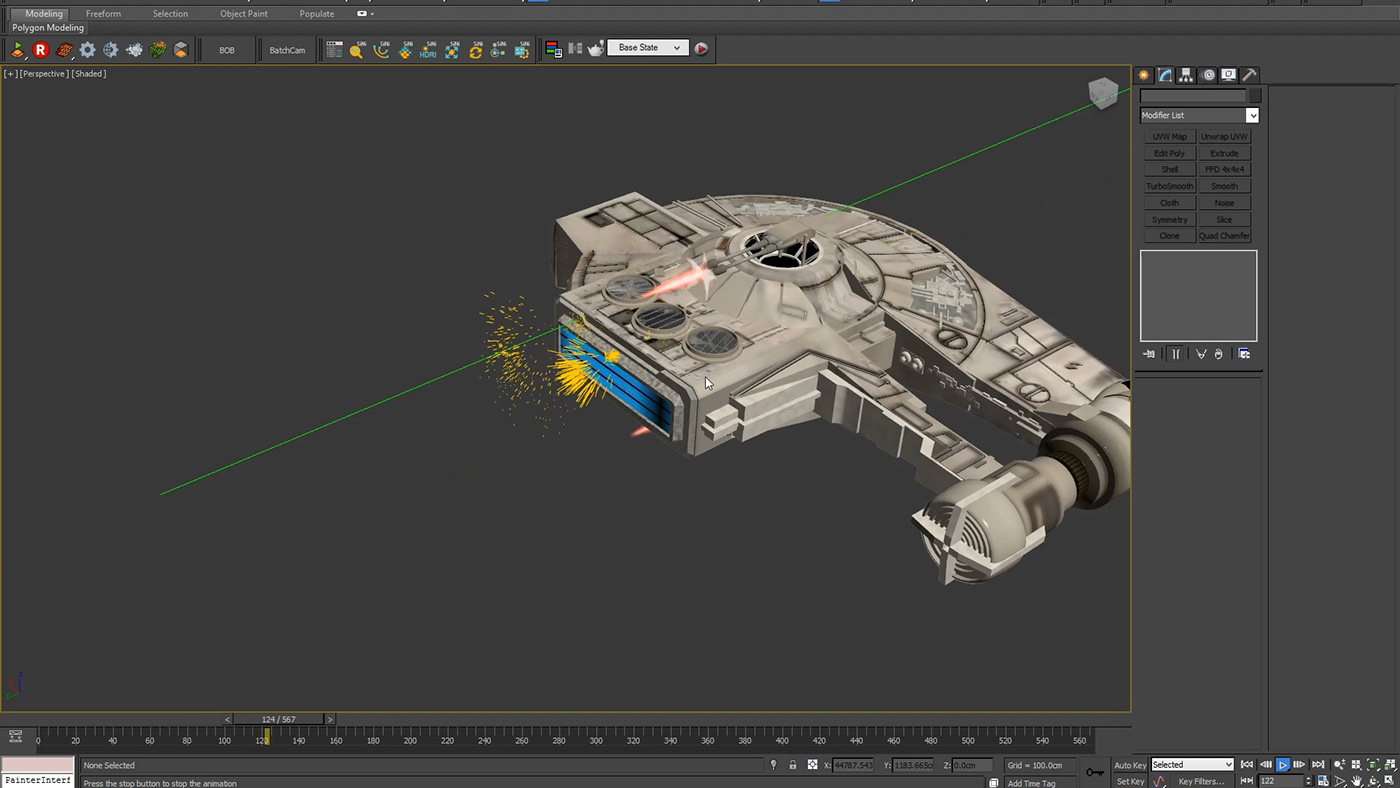The image size is (1400, 788).
Task: Open the Modify command panel tab
Action: point(1165,75)
